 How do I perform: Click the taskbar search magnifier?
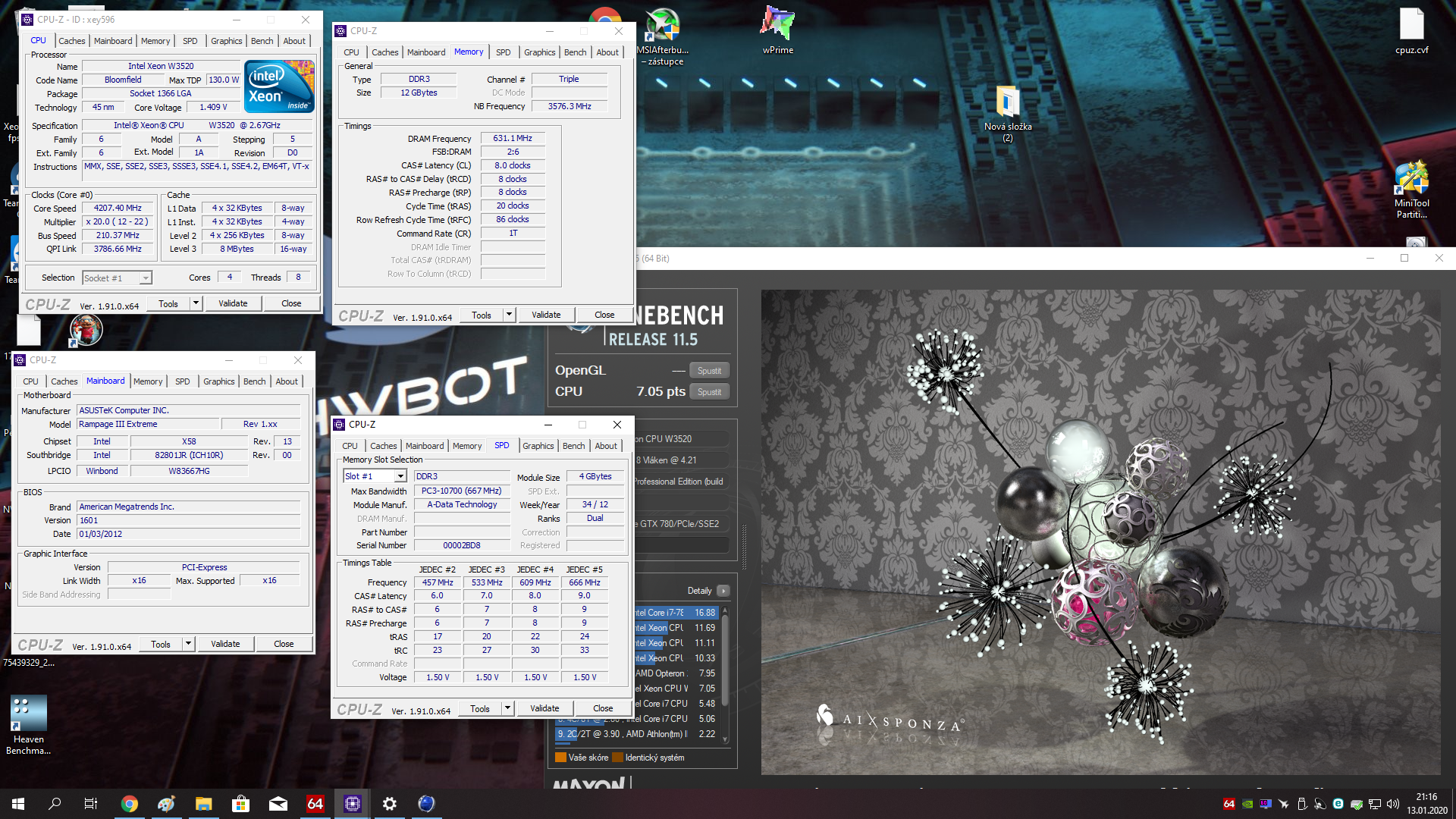(x=55, y=804)
